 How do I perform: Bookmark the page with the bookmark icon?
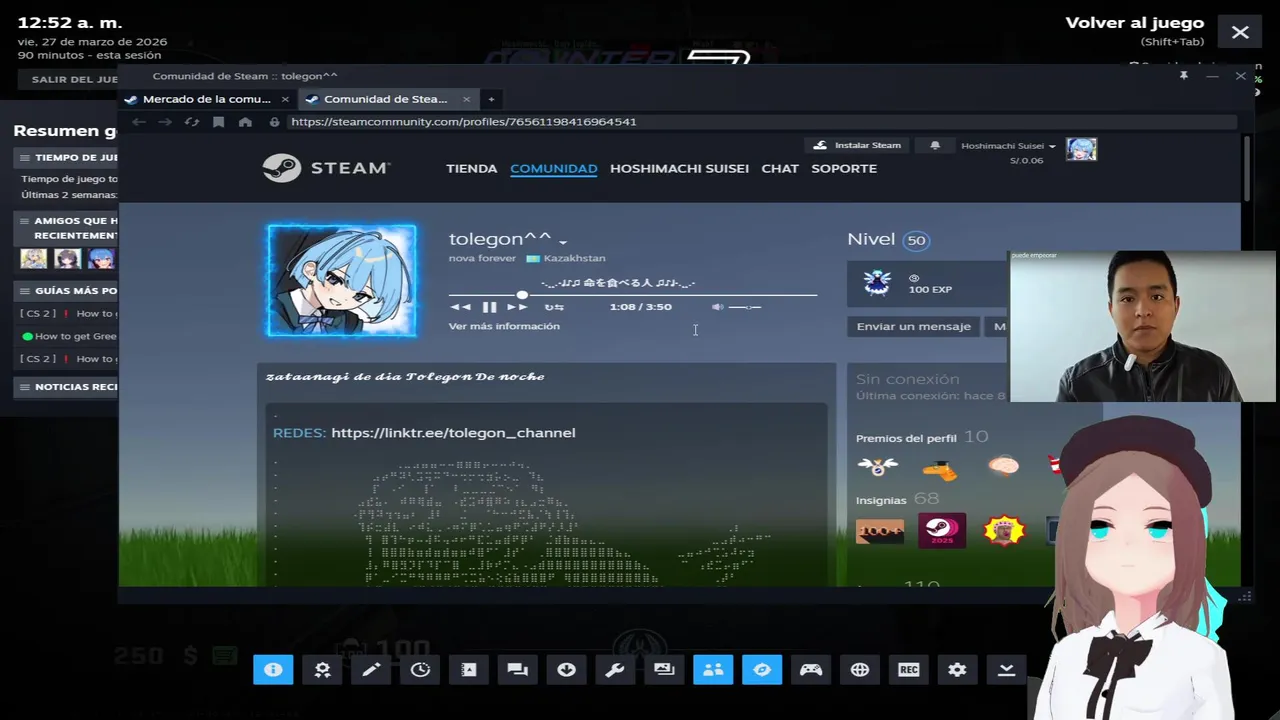point(219,122)
